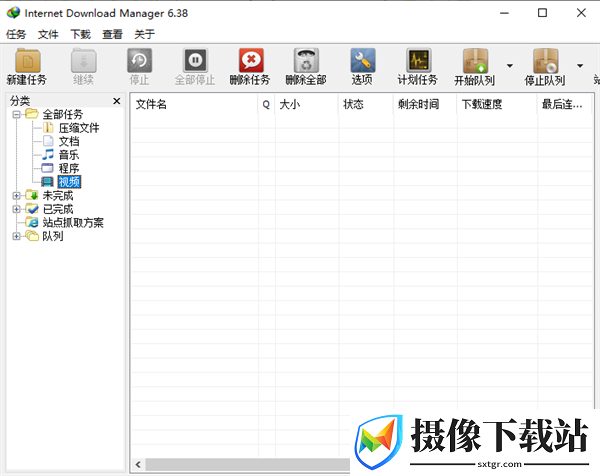Image resolution: width=600 pixels, height=476 pixels.
Task: Click the 视频 film icon
Action: pyautogui.click(x=47, y=182)
